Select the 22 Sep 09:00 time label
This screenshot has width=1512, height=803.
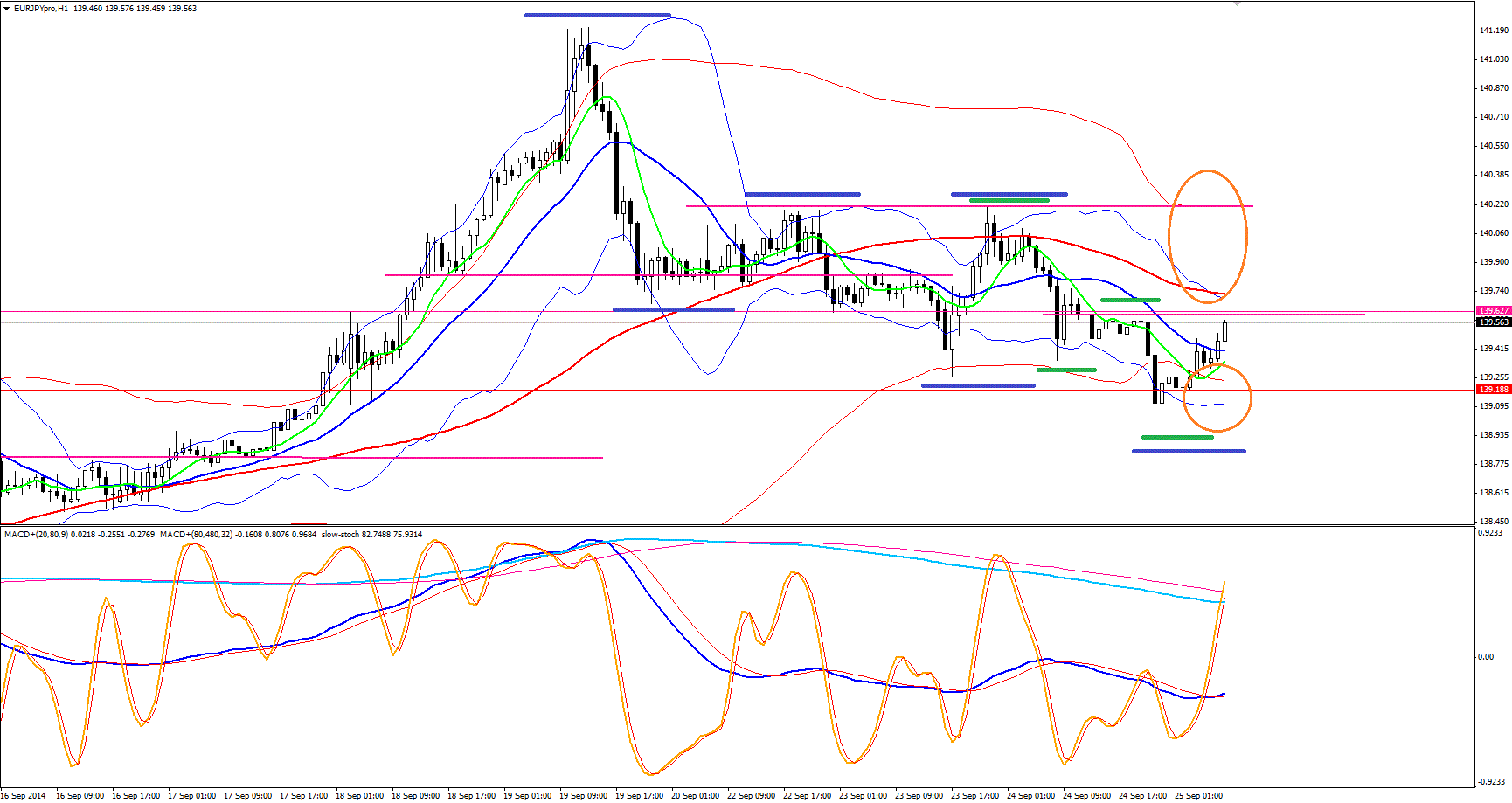click(751, 796)
